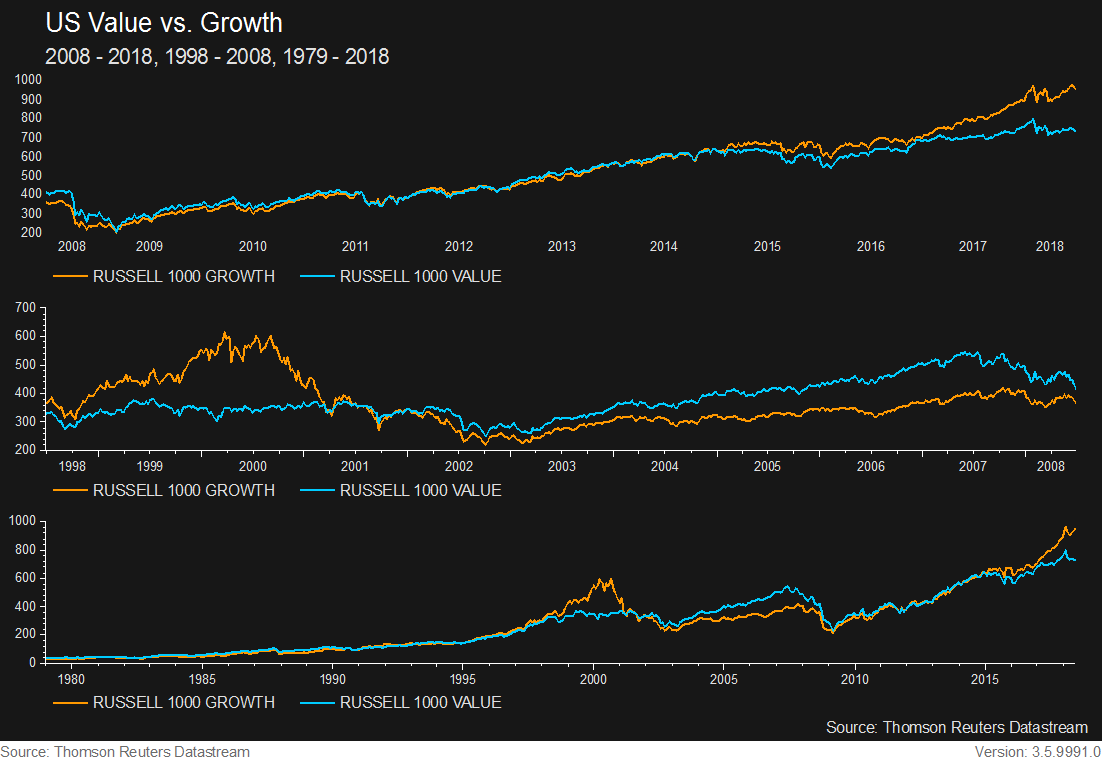Click the 2000 x-axis label on middle chart
1102x760 pixels.
click(253, 466)
